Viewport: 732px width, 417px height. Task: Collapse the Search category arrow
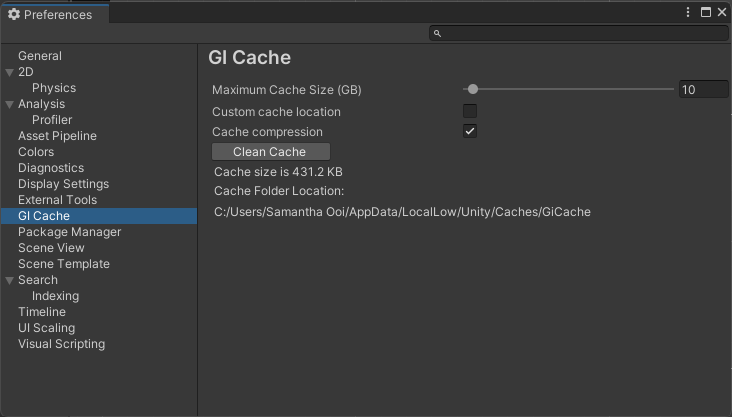tap(10, 280)
